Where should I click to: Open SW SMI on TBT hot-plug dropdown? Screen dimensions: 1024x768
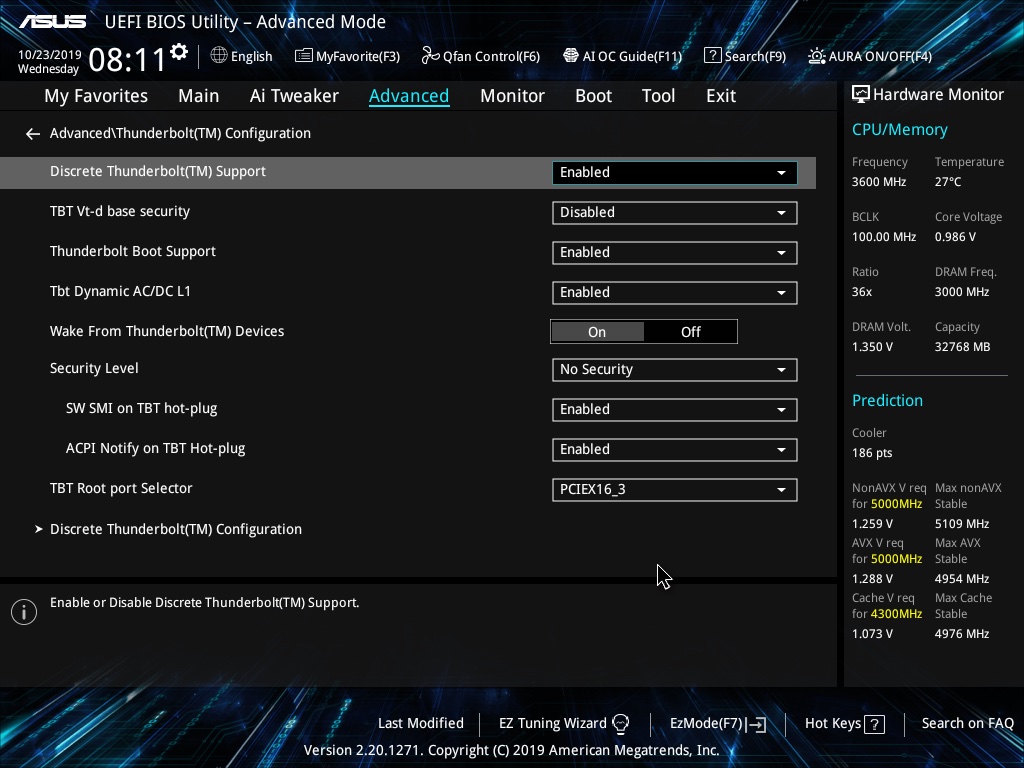(x=675, y=409)
